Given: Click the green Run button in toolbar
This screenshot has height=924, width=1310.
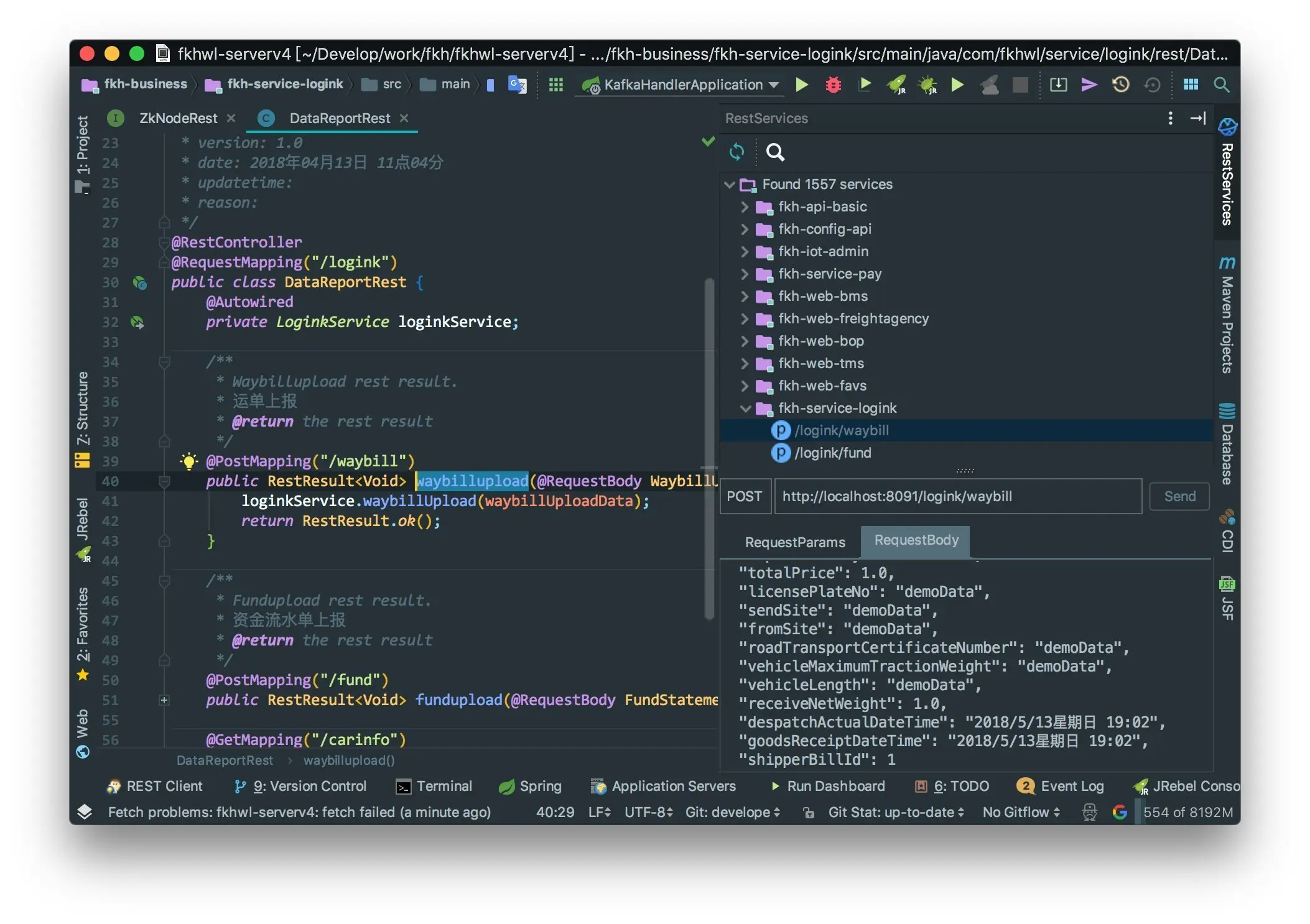Looking at the screenshot, I should pyautogui.click(x=802, y=85).
